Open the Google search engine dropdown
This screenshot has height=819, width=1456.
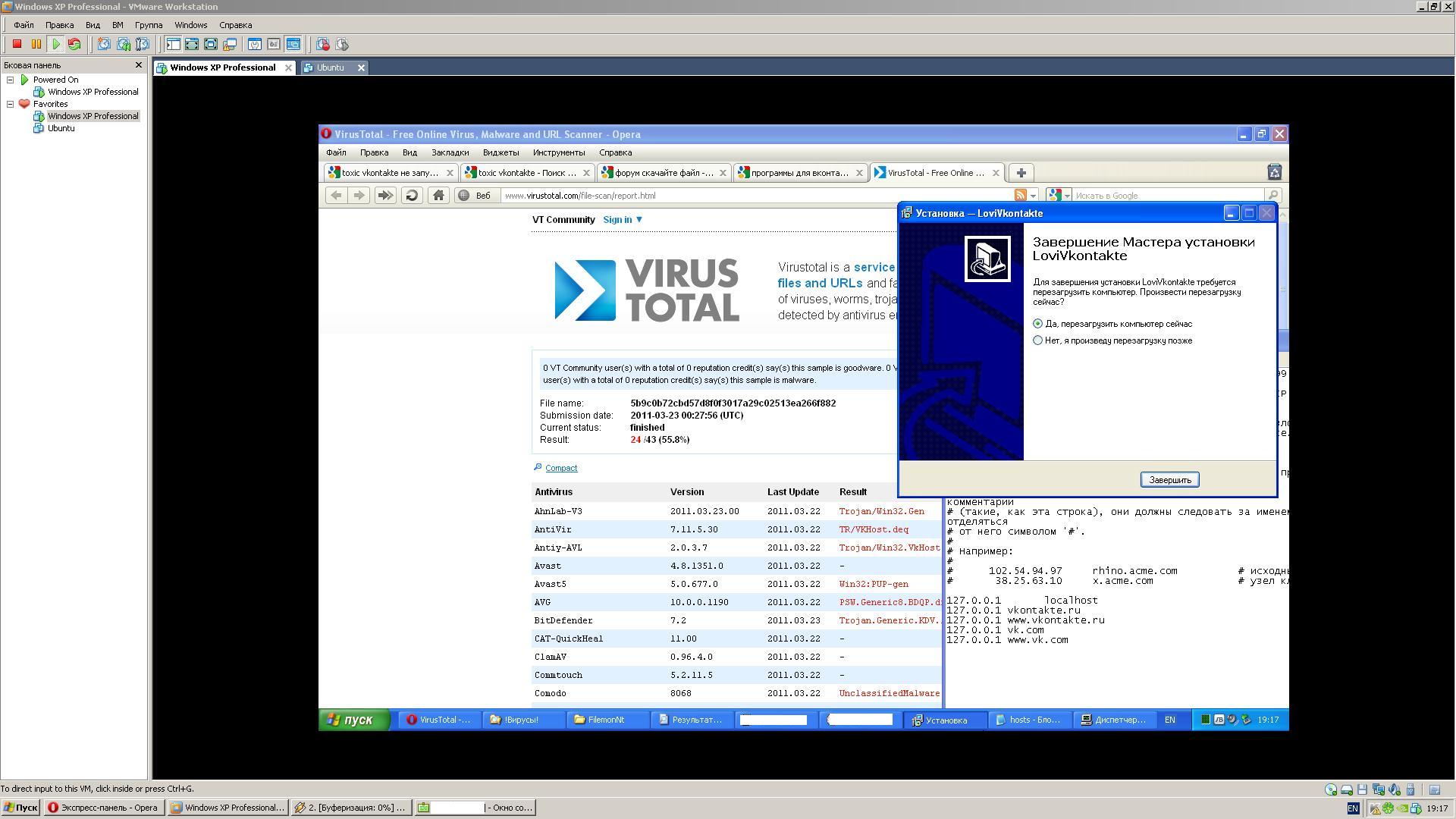(1059, 196)
